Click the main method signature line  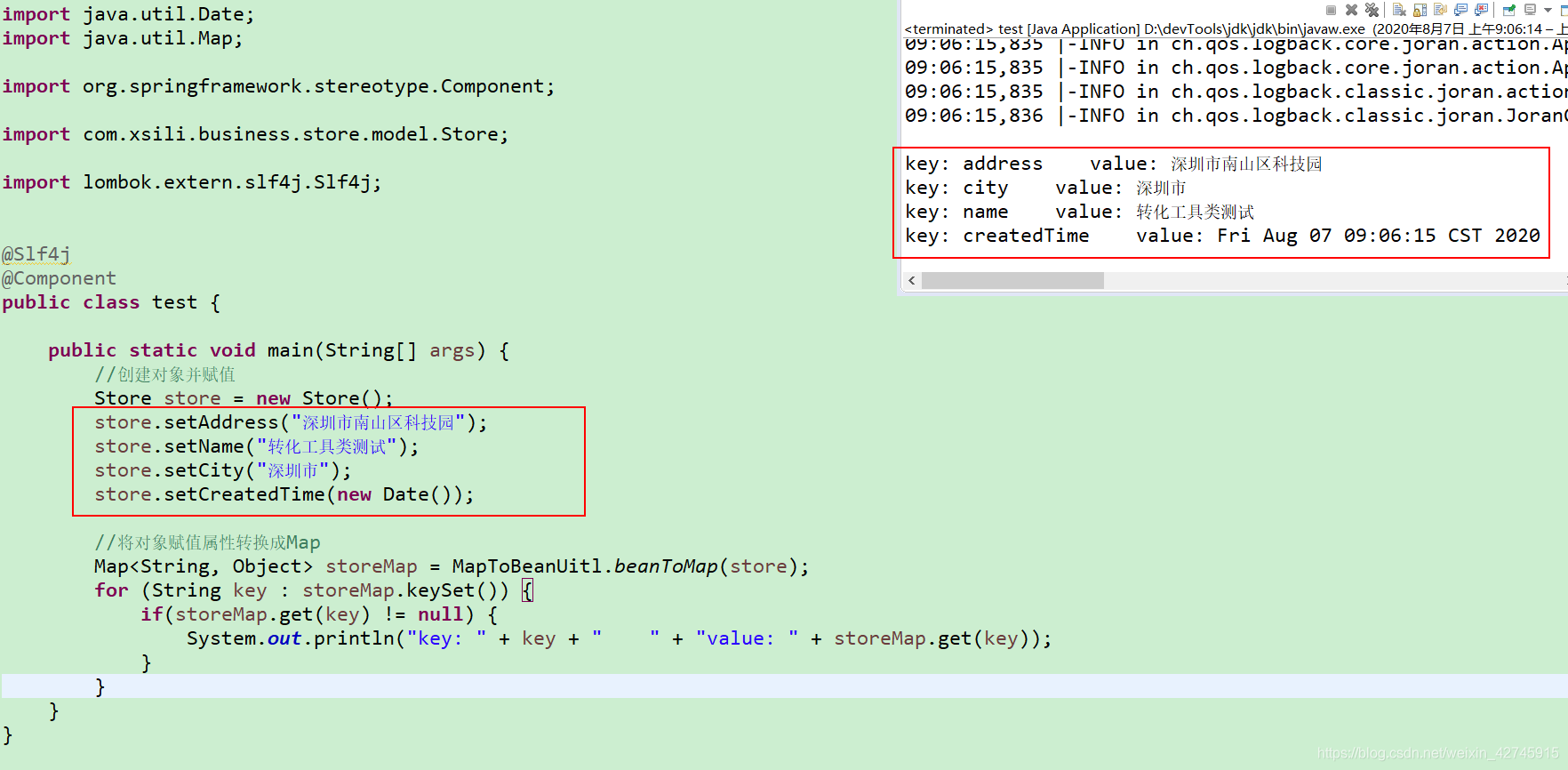(x=278, y=350)
